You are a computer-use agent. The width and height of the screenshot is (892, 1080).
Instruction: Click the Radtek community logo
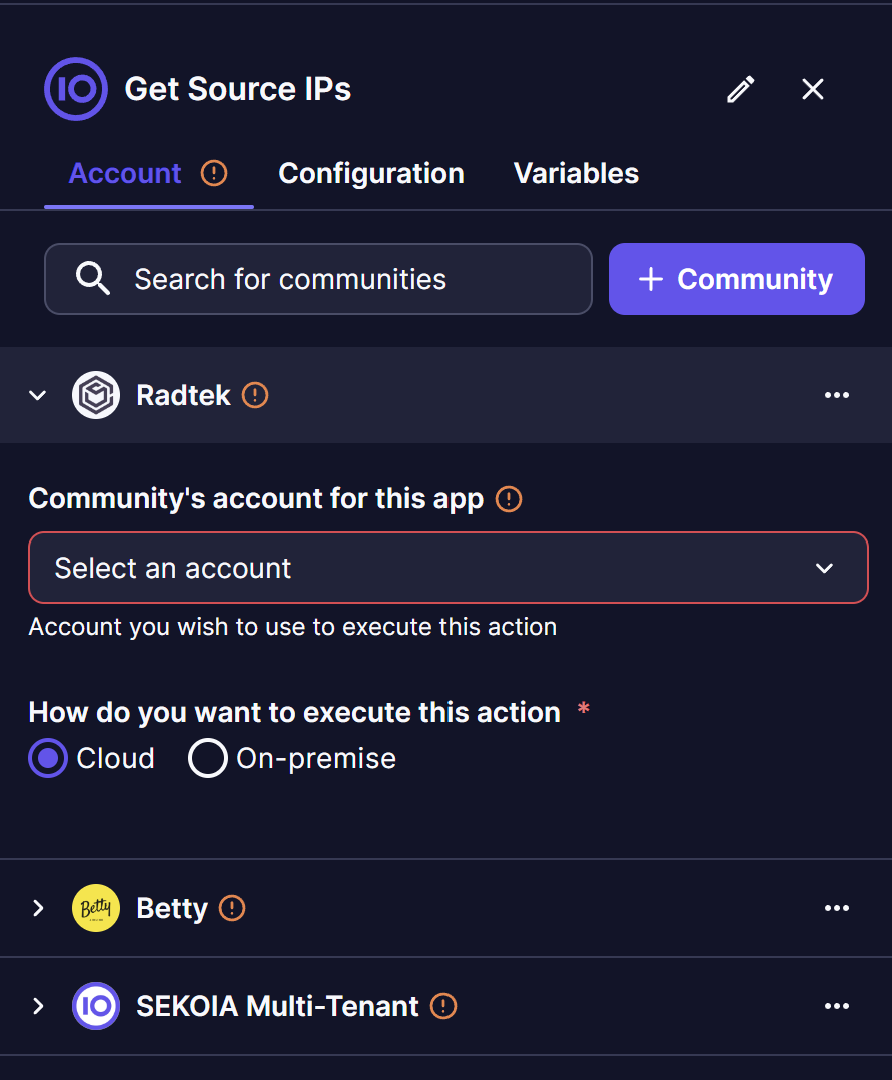[x=96, y=395]
